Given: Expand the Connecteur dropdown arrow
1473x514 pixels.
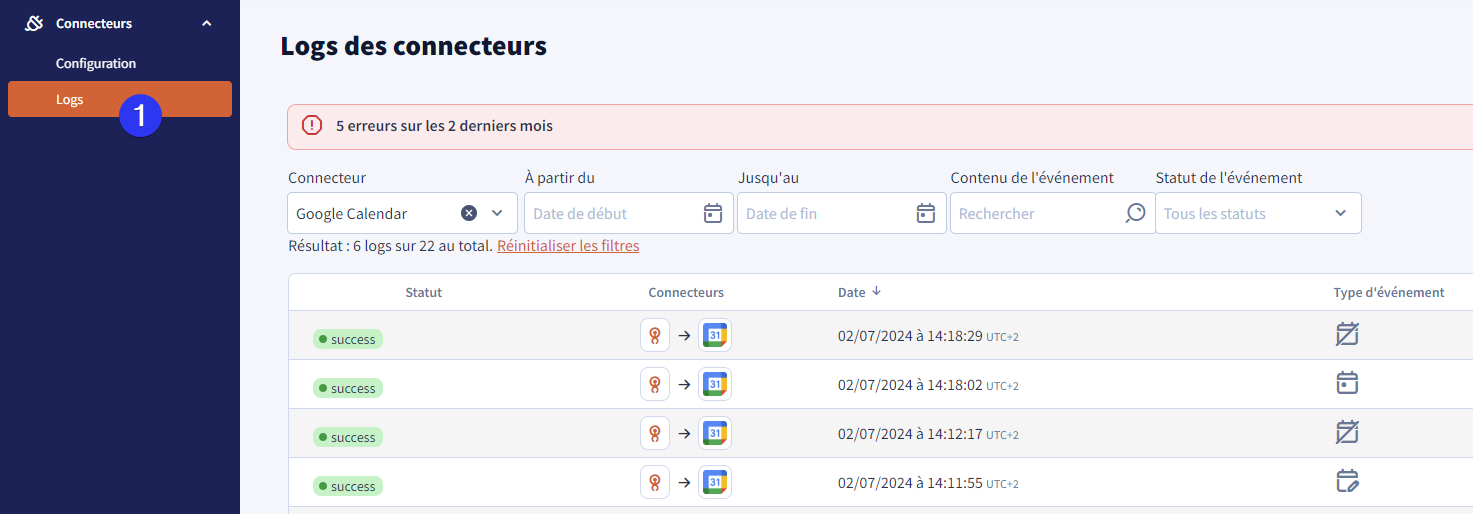Looking at the screenshot, I should [497, 213].
